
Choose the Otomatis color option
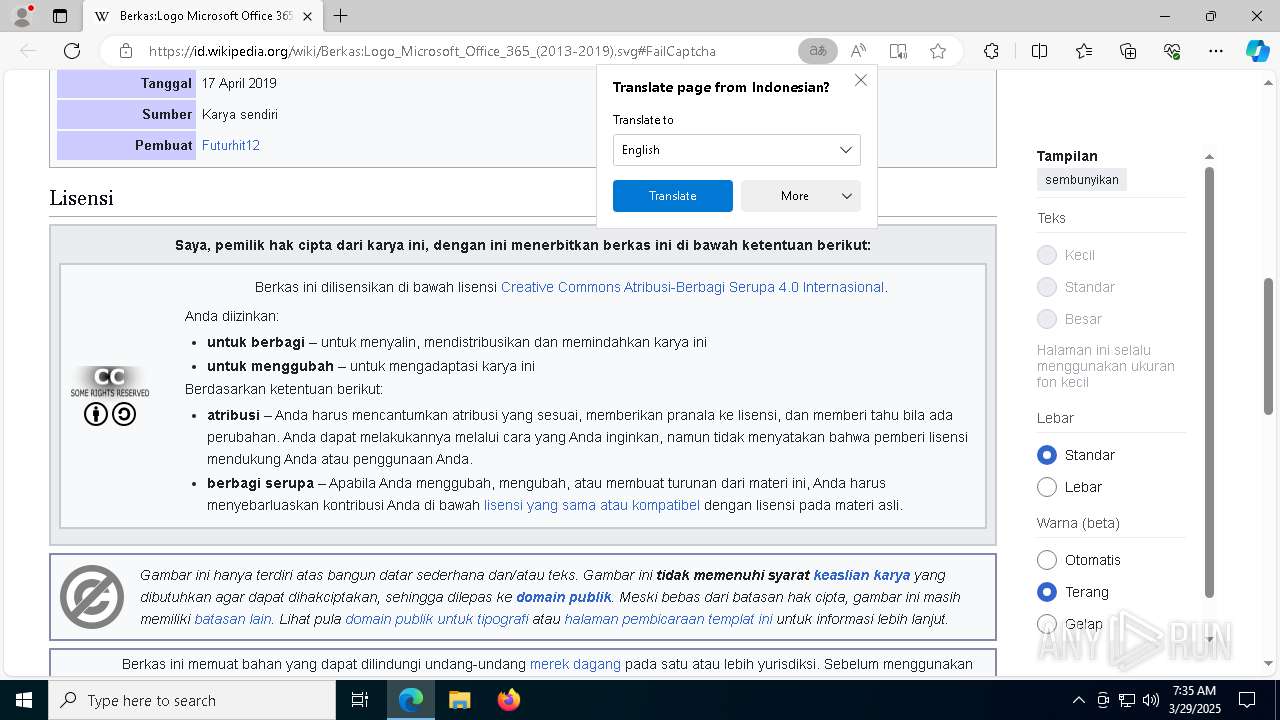point(1047,560)
